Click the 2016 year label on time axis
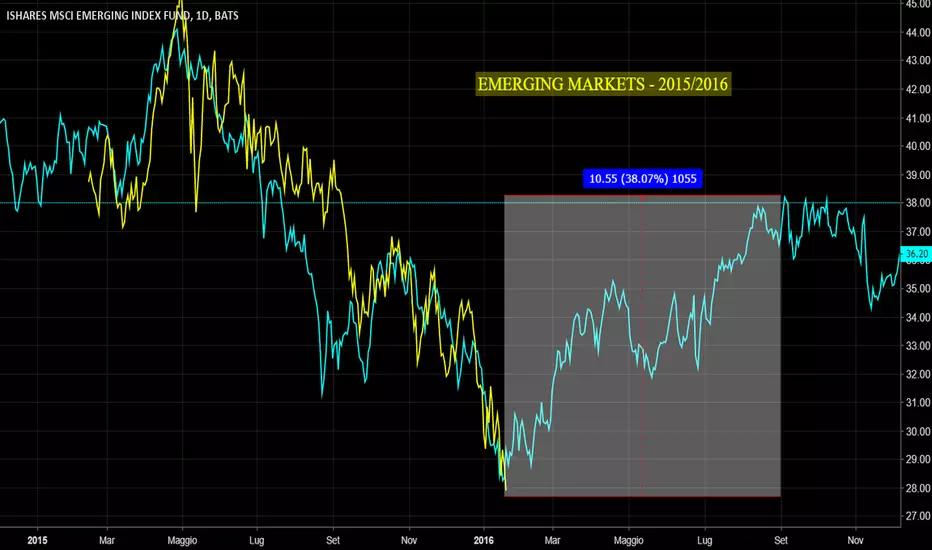Image resolution: width=932 pixels, height=550 pixels. click(483, 540)
